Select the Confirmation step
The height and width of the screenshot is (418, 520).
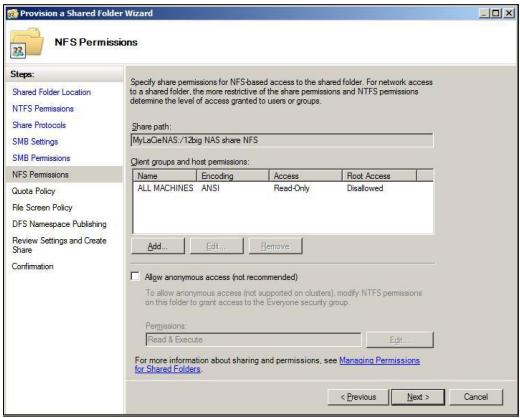[x=33, y=266]
